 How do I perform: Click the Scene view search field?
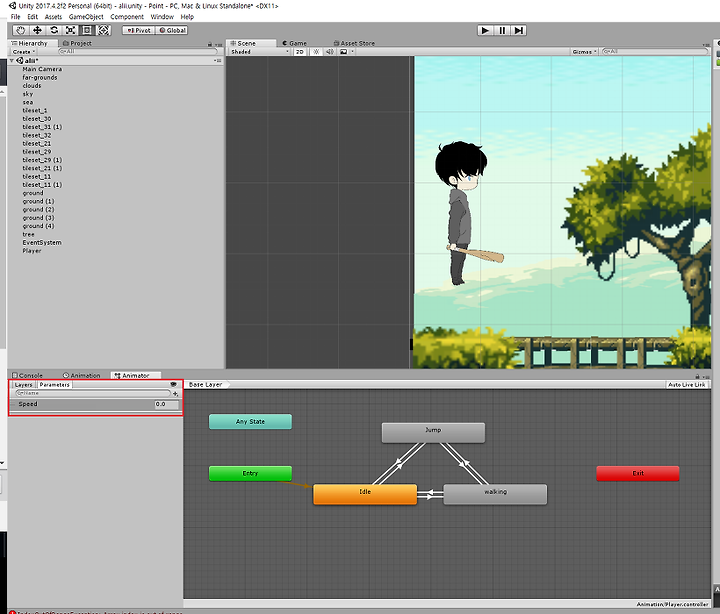tap(655, 52)
